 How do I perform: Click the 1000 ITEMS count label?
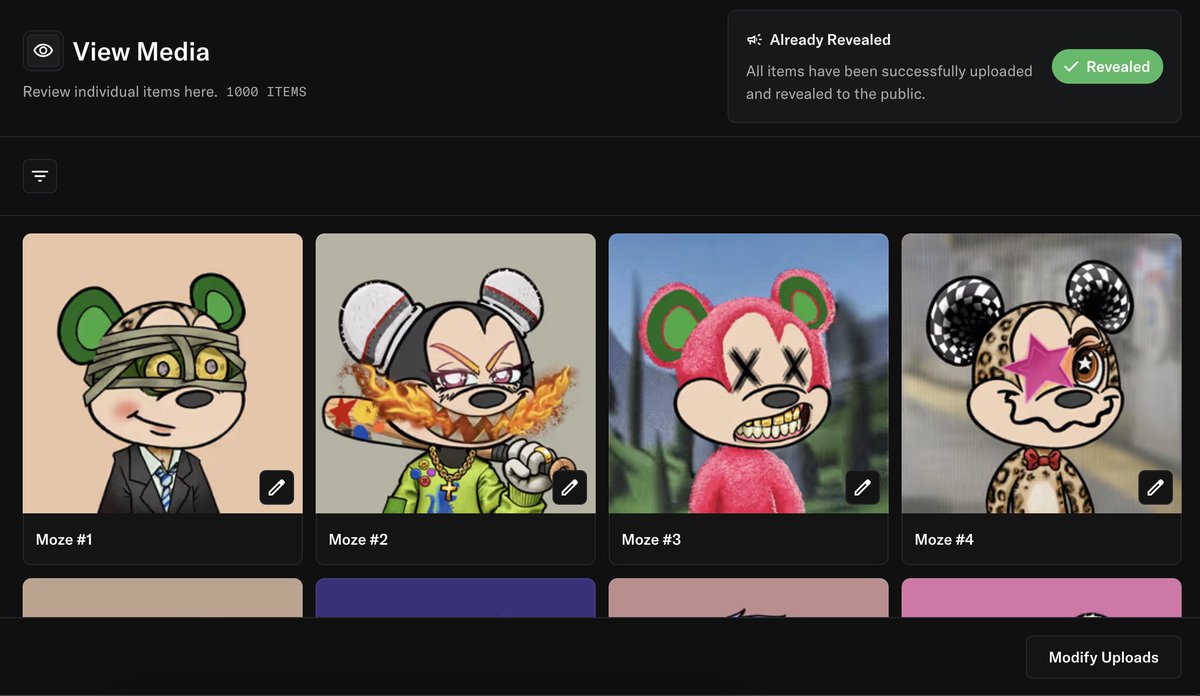(266, 92)
